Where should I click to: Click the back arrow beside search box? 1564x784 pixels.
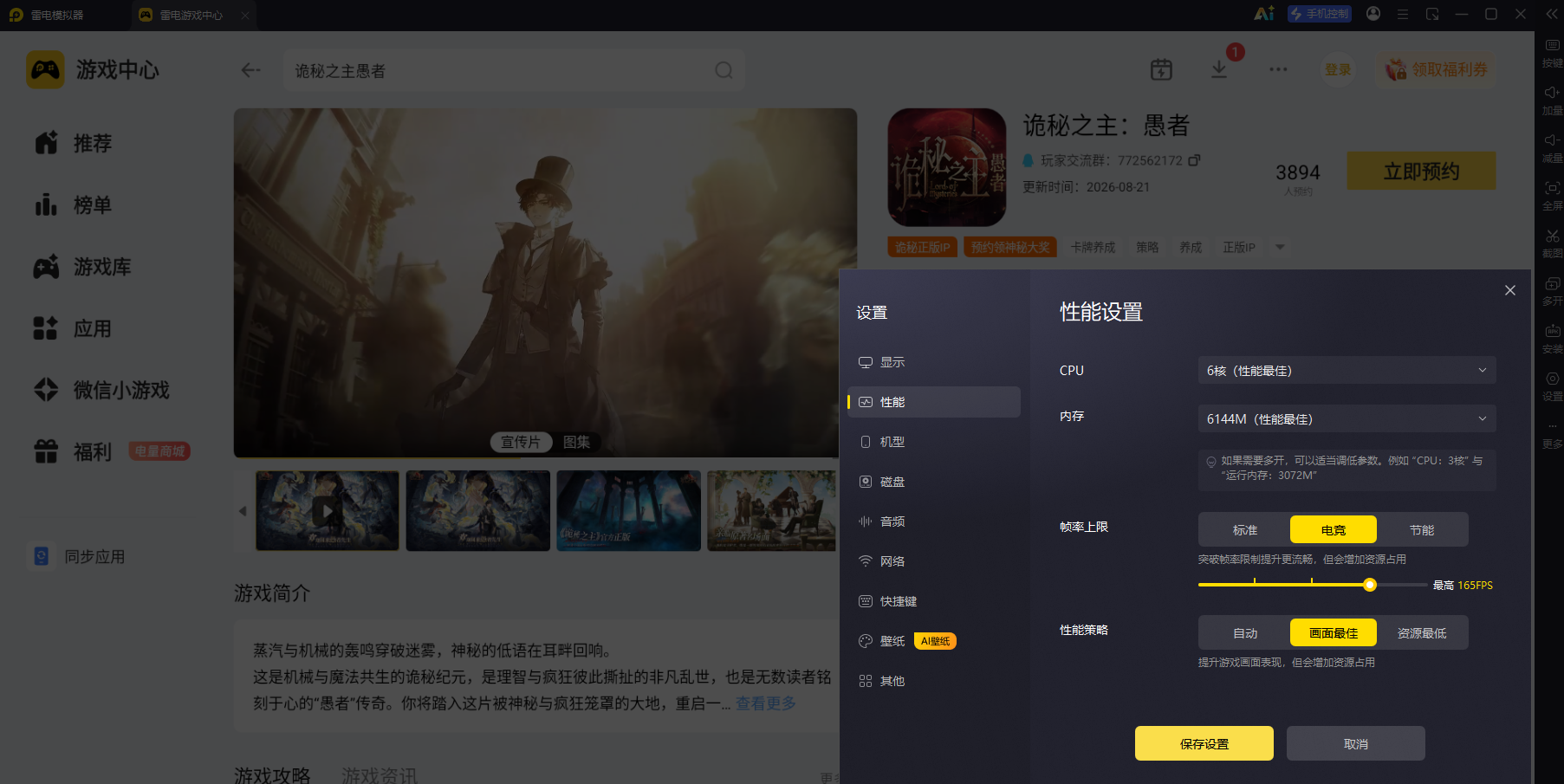251,70
